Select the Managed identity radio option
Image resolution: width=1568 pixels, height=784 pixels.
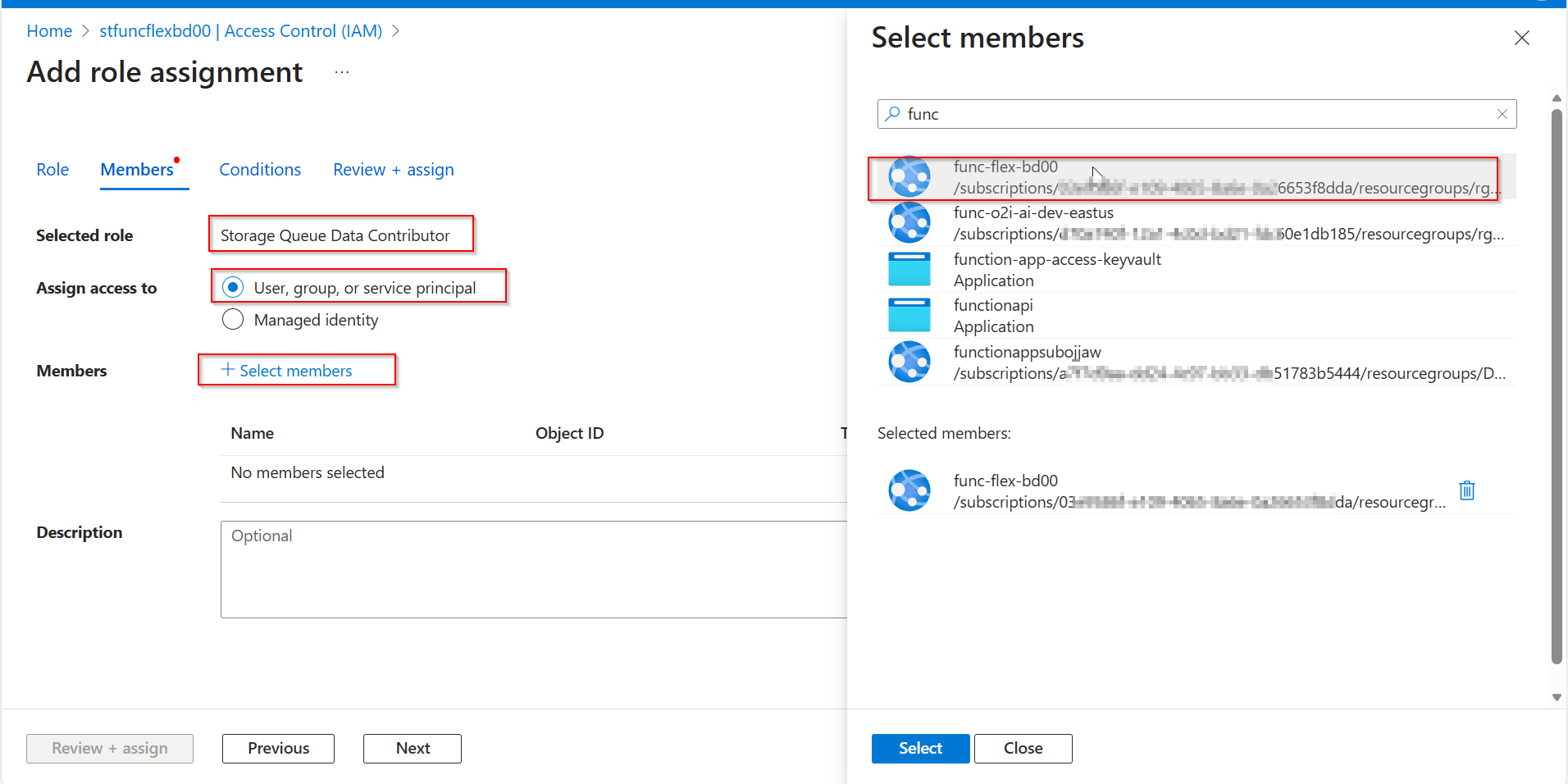click(x=233, y=319)
